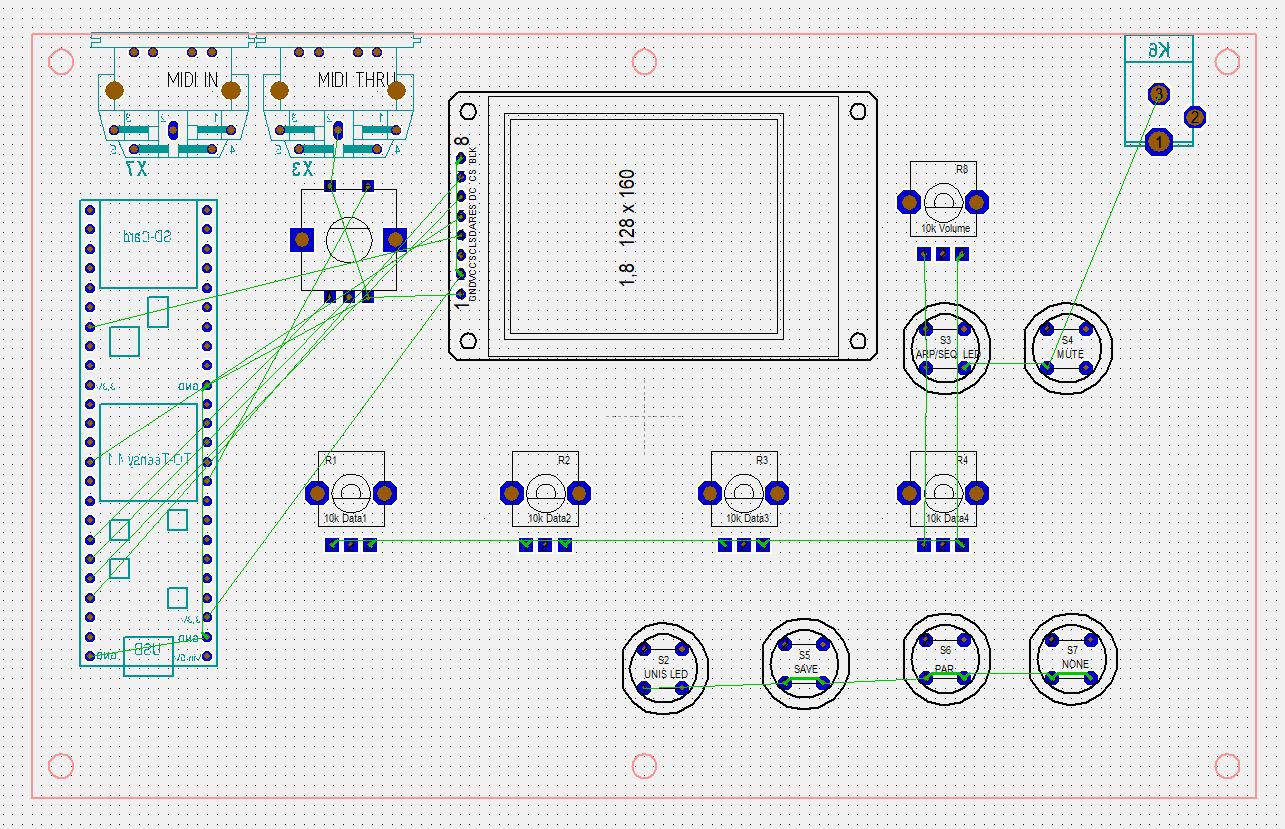Viewport: 1285px width, 829px height.
Task: Click pad 1 of the K6 jack
Action: (1158, 142)
